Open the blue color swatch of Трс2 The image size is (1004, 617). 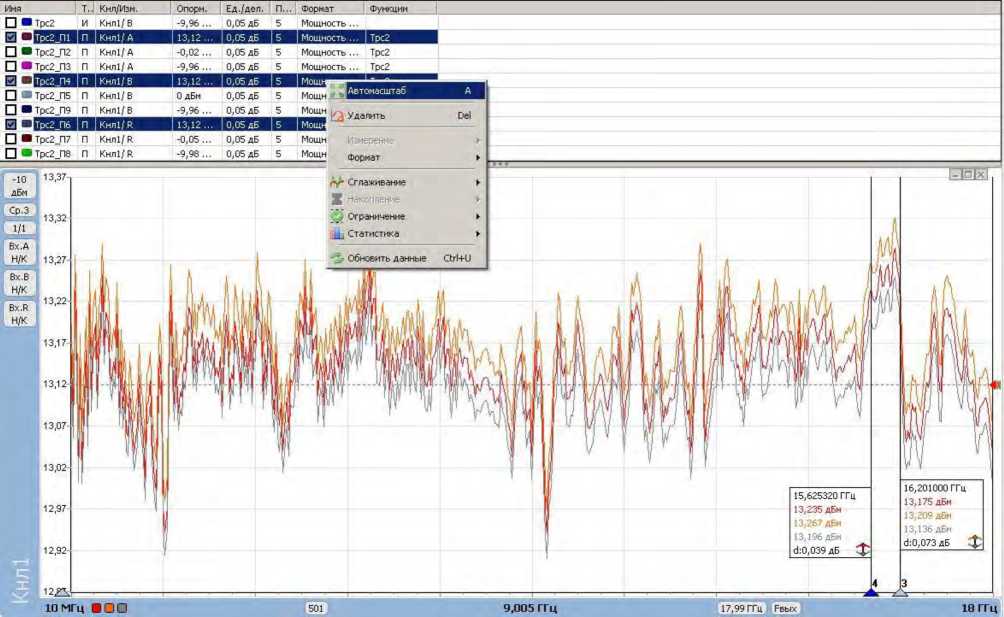26,22
